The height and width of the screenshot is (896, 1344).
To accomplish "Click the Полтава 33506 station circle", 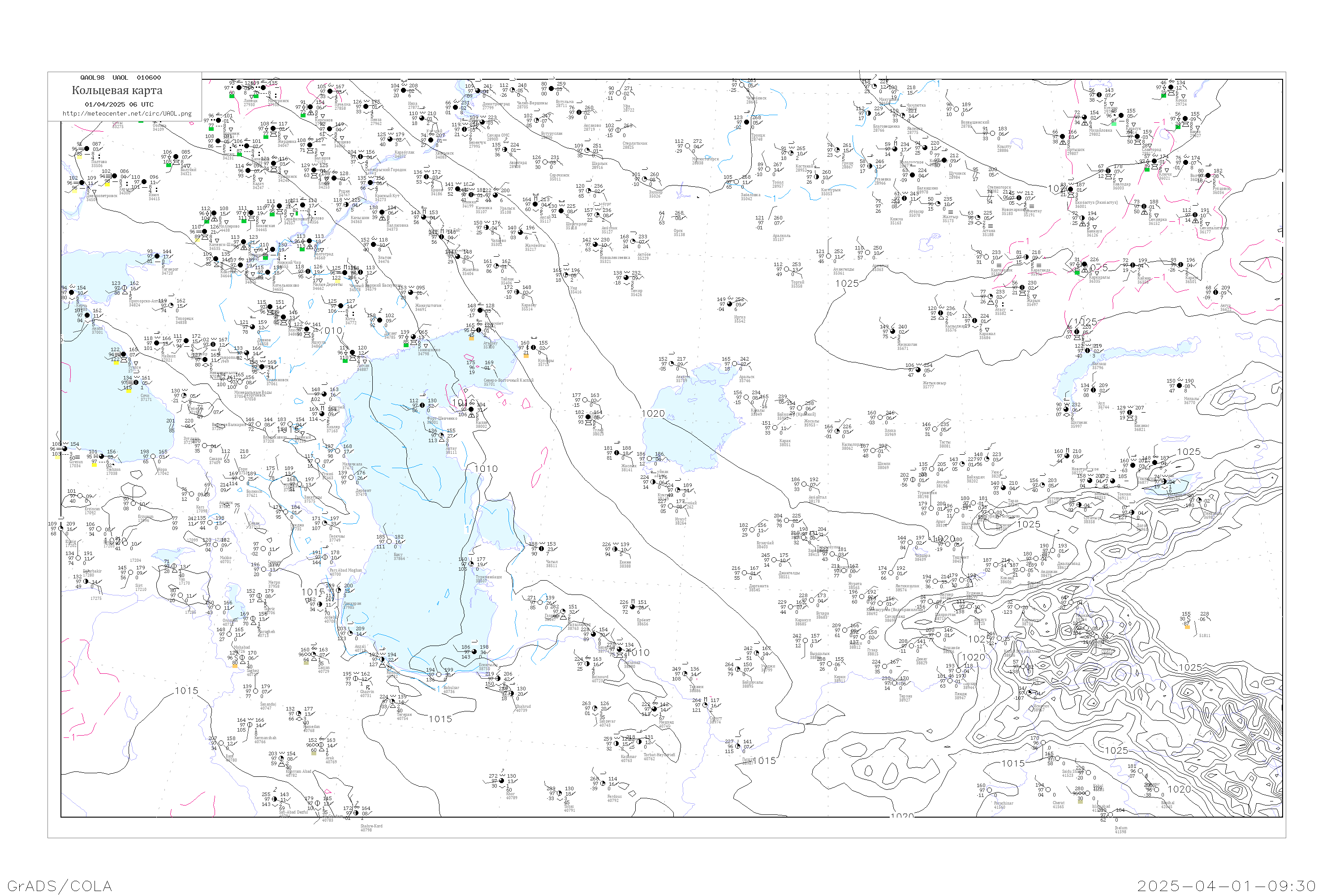I will click(87, 150).
